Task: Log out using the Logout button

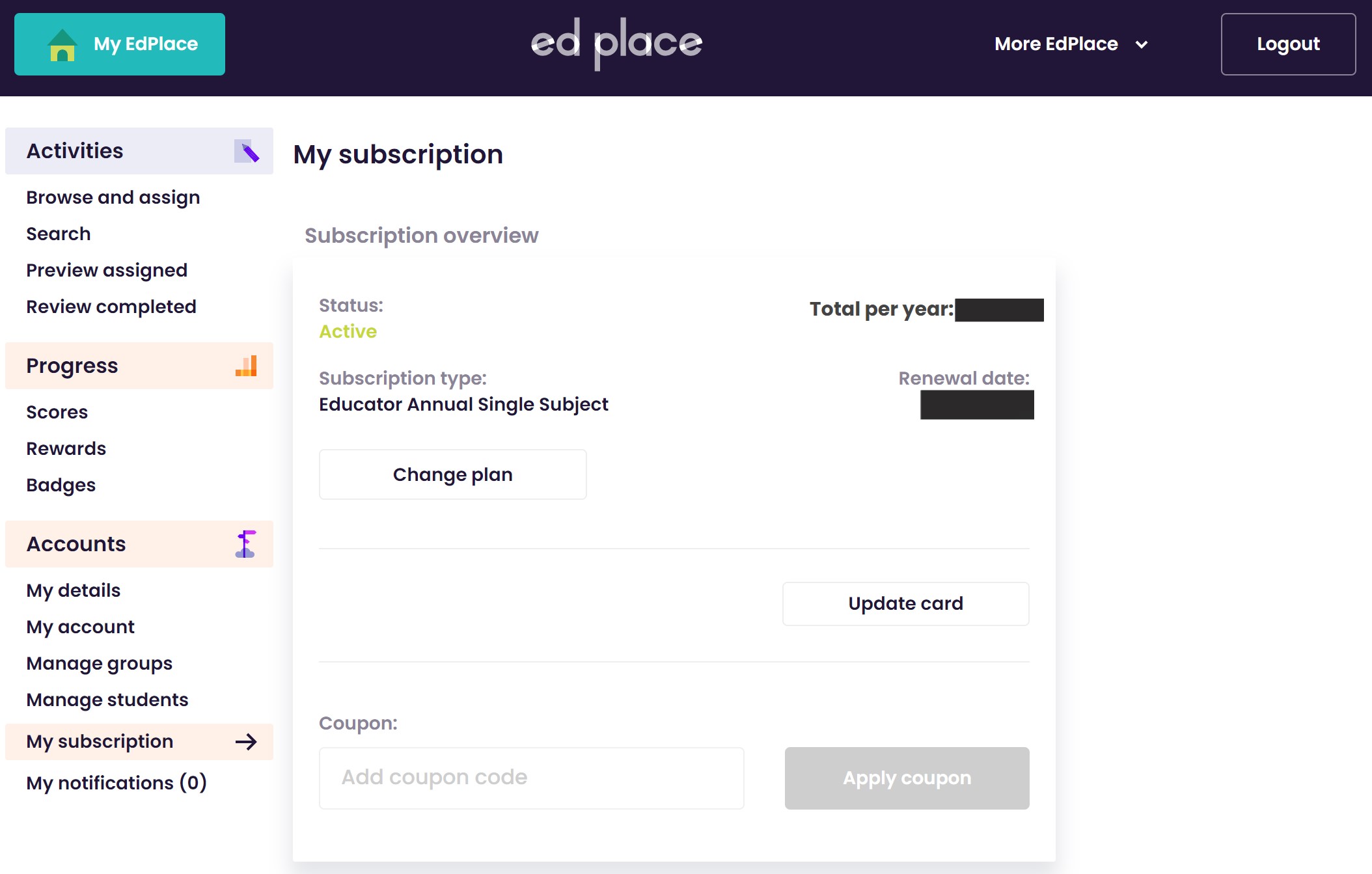Action: (x=1288, y=44)
